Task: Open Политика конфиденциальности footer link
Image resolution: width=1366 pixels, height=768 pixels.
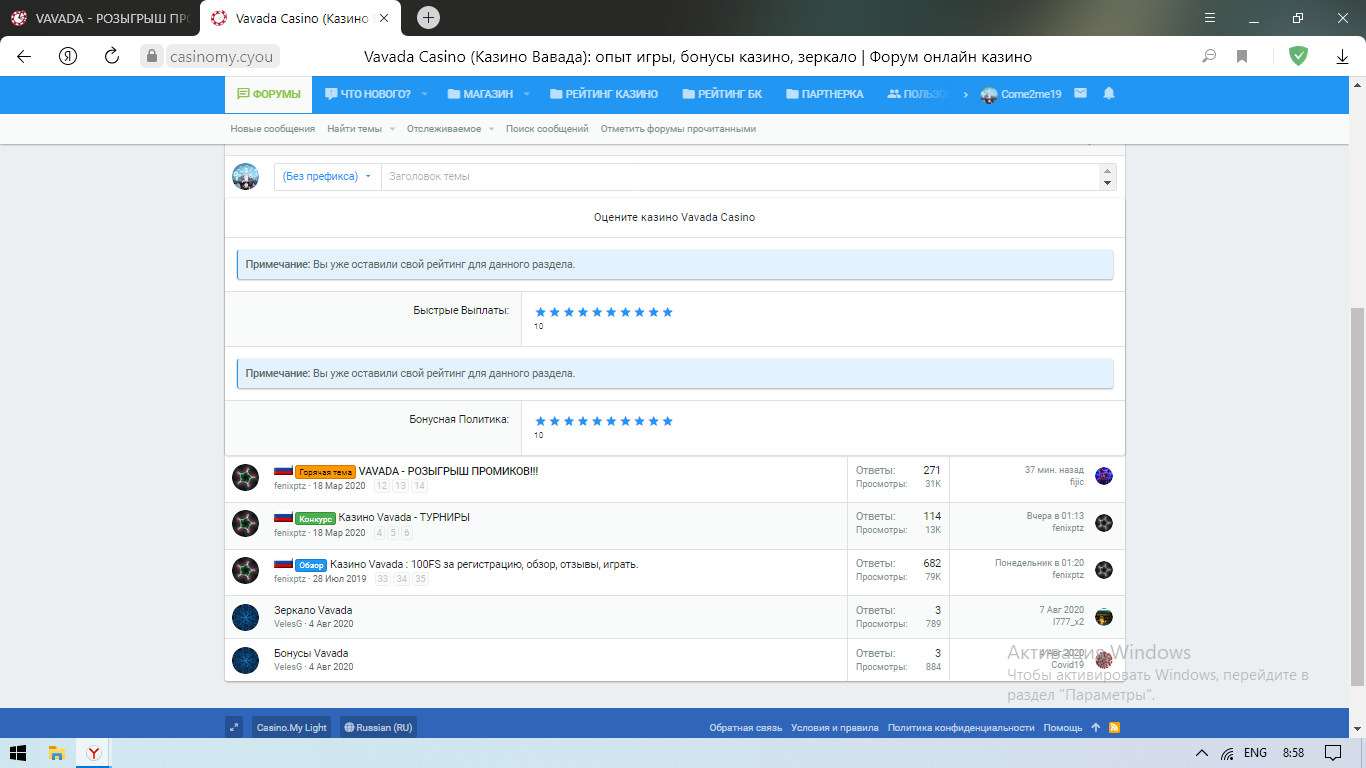Action: [961, 728]
